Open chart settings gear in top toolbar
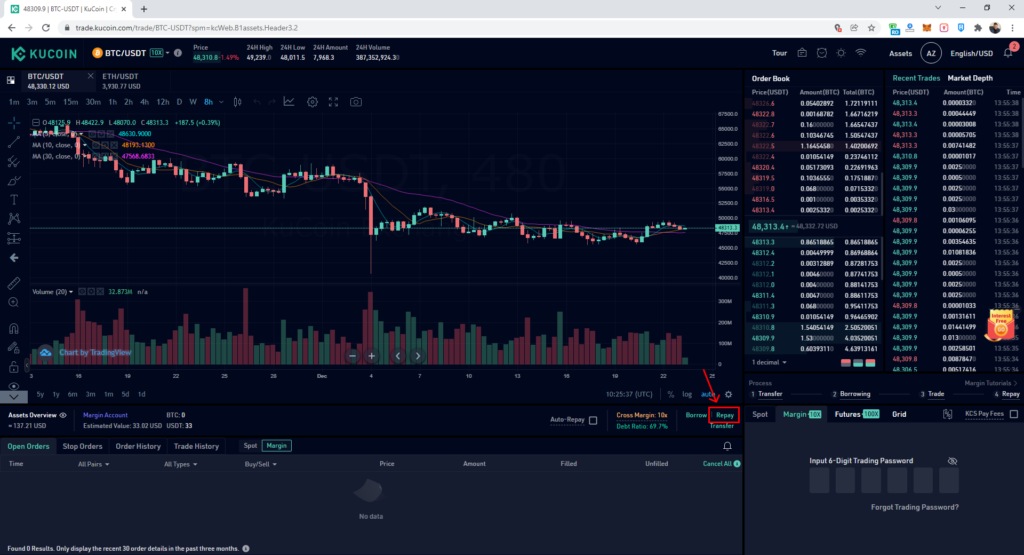The height and width of the screenshot is (555, 1024). click(x=313, y=102)
